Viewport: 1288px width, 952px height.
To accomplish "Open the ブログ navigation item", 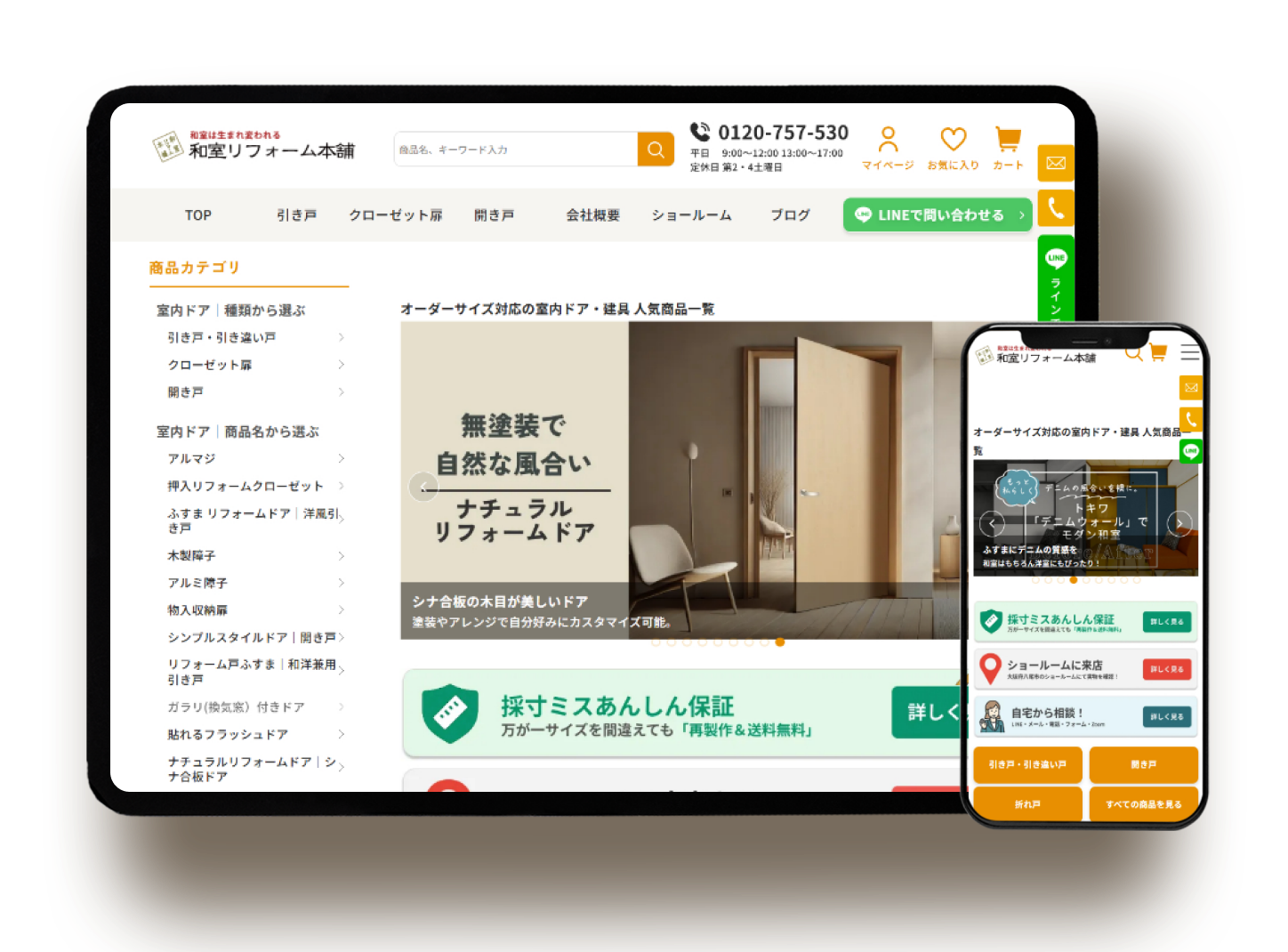I will (789, 214).
